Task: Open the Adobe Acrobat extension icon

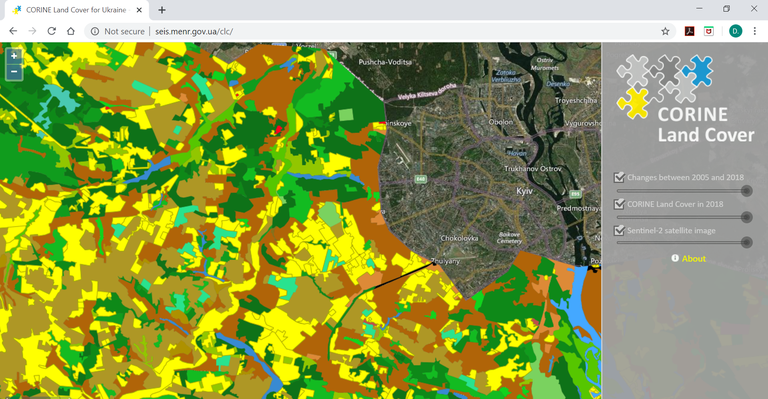Action: 690,31
